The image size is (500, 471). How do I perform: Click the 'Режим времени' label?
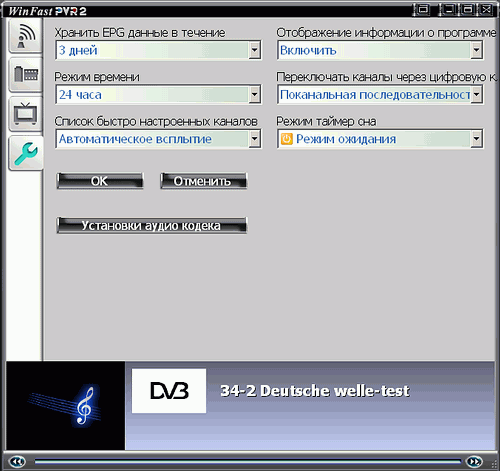click(97, 77)
